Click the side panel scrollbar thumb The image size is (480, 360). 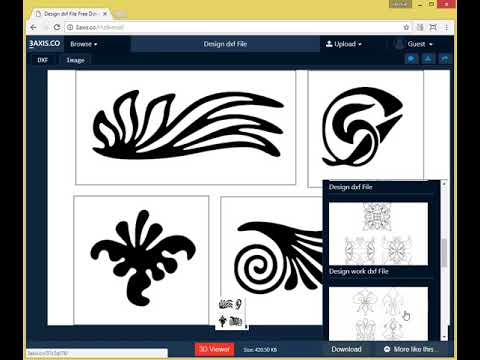pyautogui.click(x=444, y=252)
